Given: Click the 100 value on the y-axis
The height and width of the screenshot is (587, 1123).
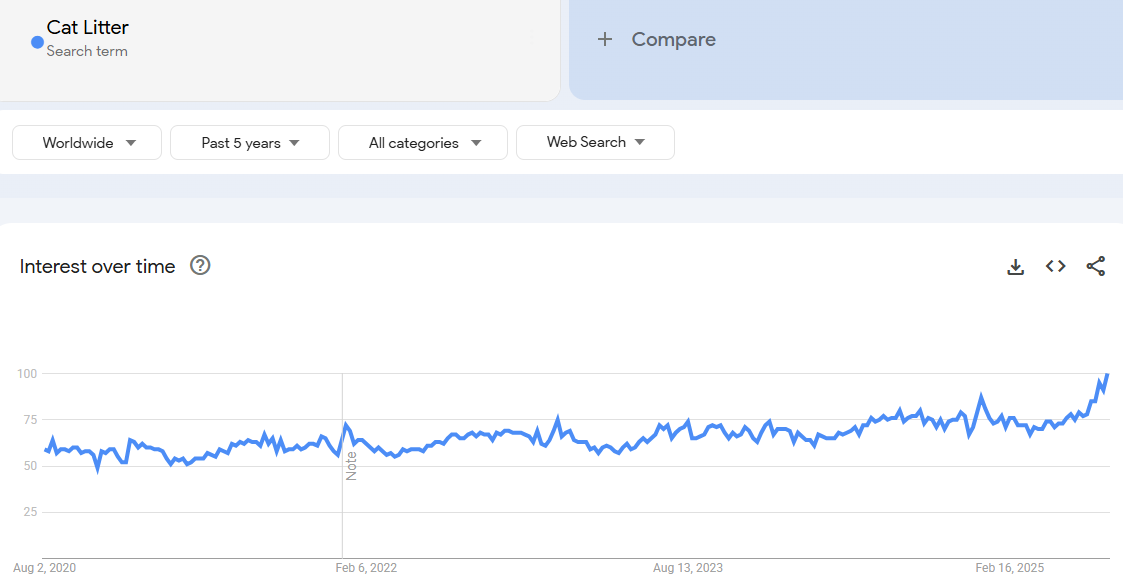Looking at the screenshot, I should (26, 374).
